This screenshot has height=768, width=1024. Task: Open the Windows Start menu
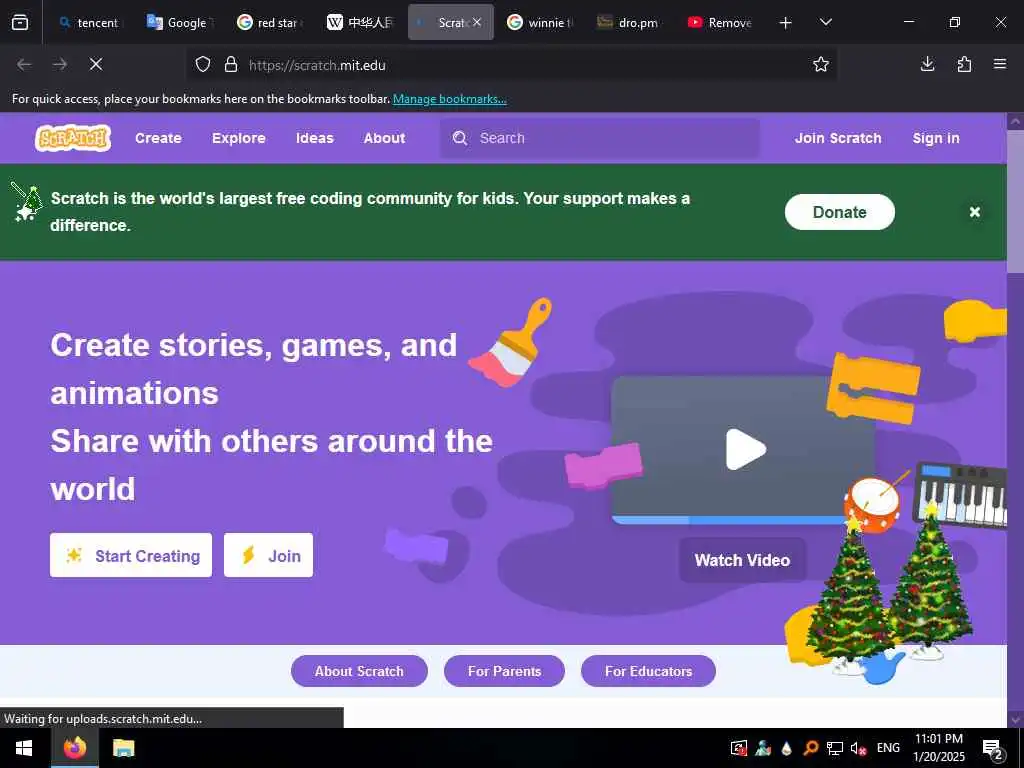24,748
